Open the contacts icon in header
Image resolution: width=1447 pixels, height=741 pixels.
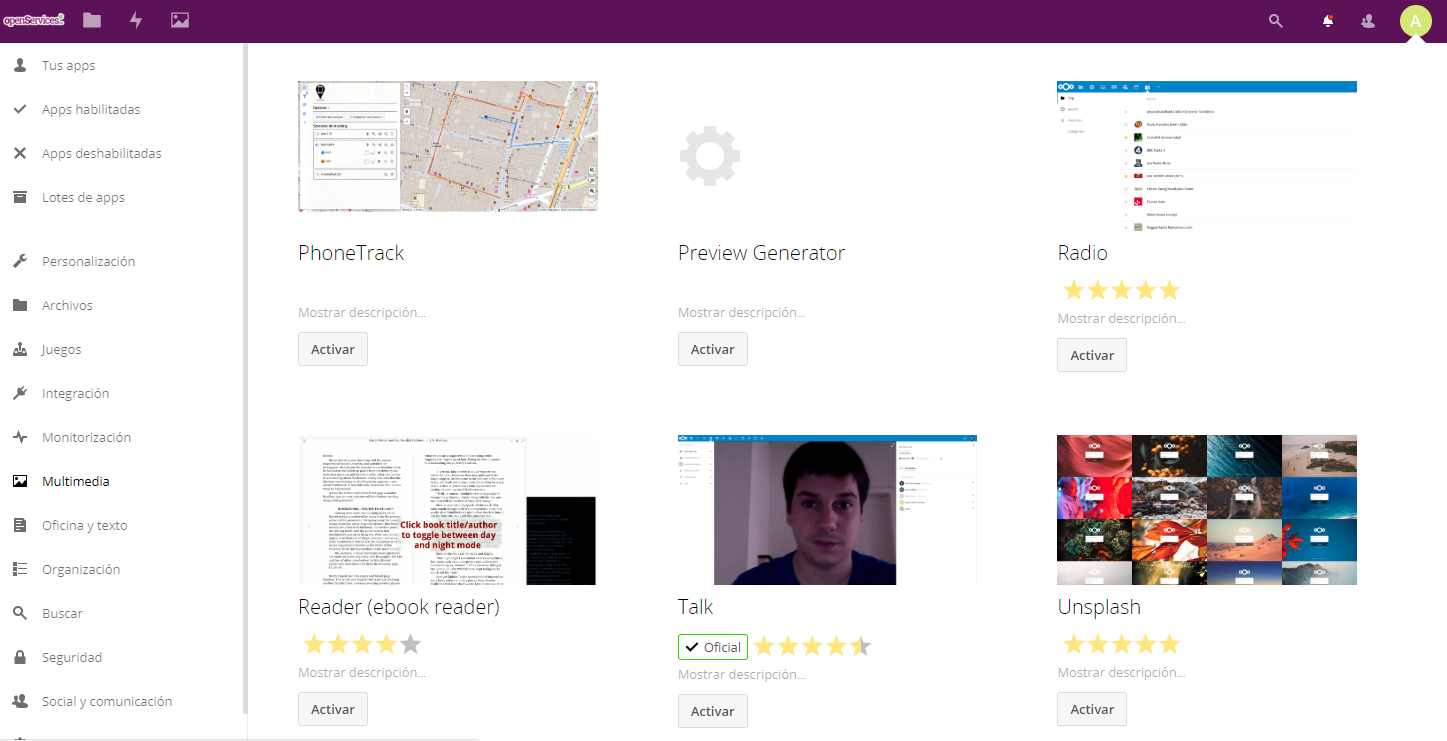pyautogui.click(x=1369, y=21)
